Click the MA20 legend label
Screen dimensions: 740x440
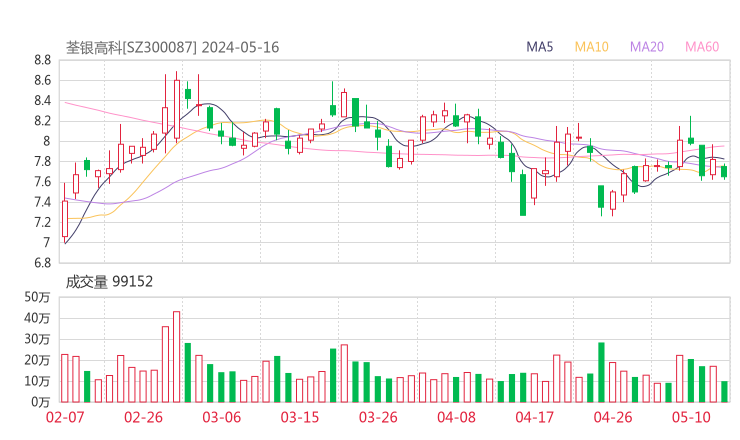point(647,47)
